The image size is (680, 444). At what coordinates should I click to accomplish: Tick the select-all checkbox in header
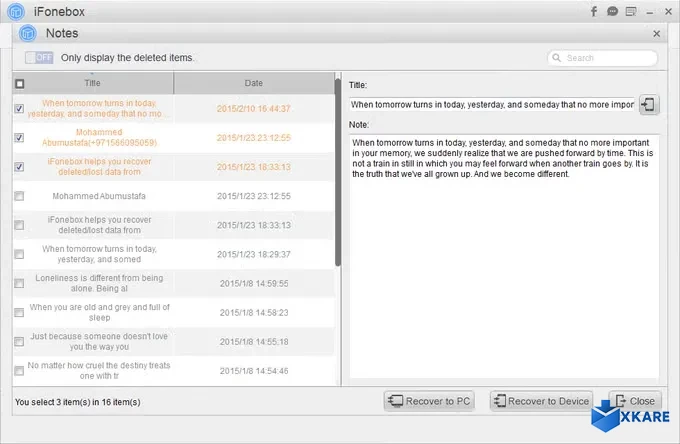tap(20, 83)
